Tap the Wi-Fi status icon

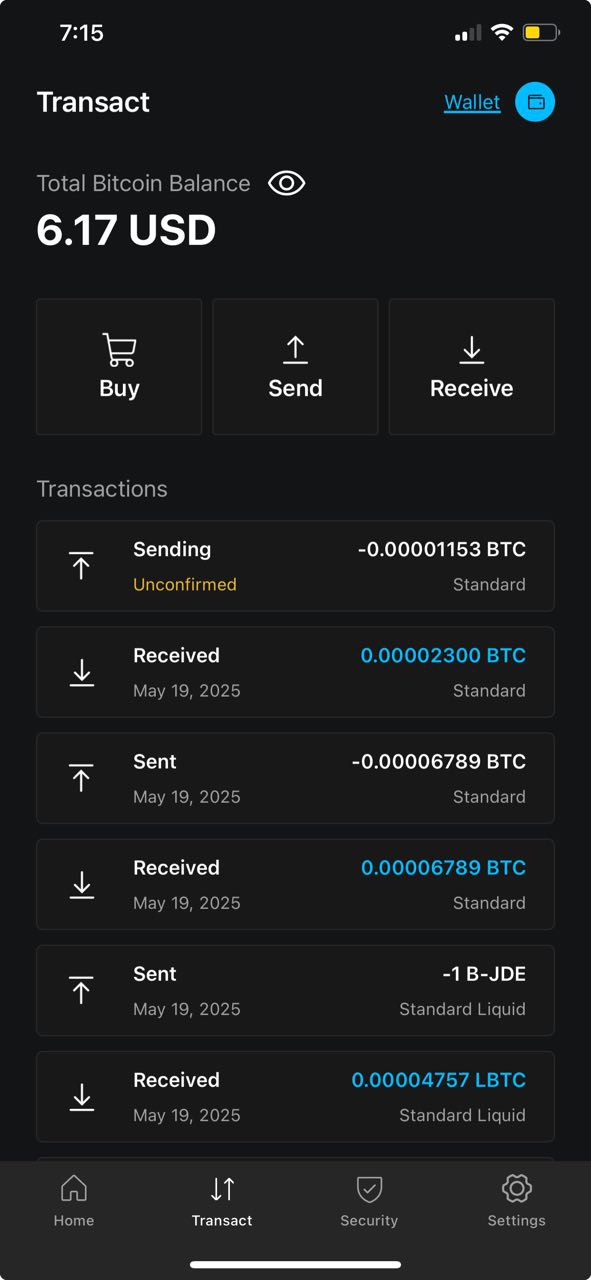click(x=501, y=33)
